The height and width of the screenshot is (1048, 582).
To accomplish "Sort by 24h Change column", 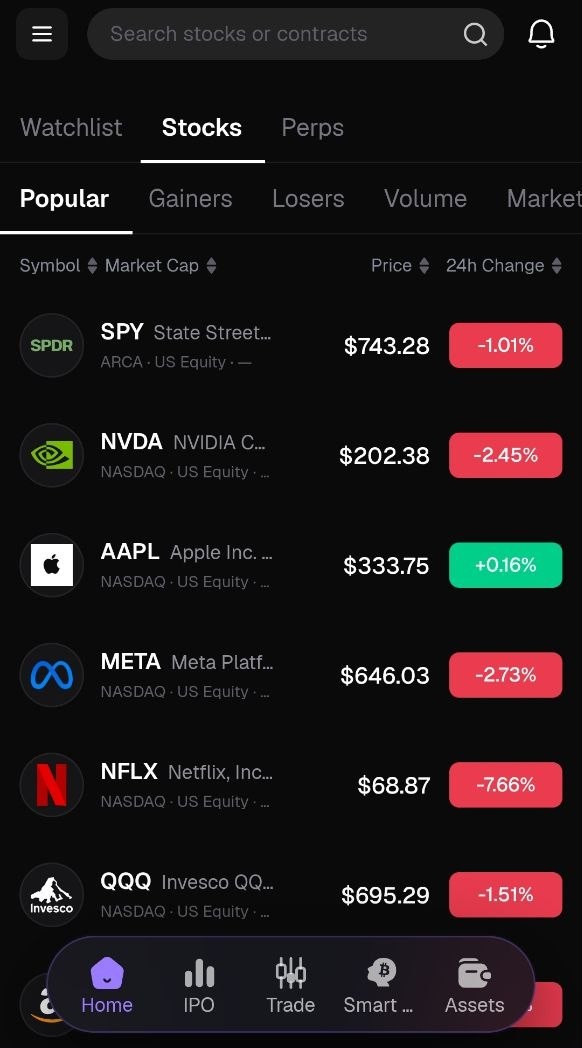I will tap(504, 266).
